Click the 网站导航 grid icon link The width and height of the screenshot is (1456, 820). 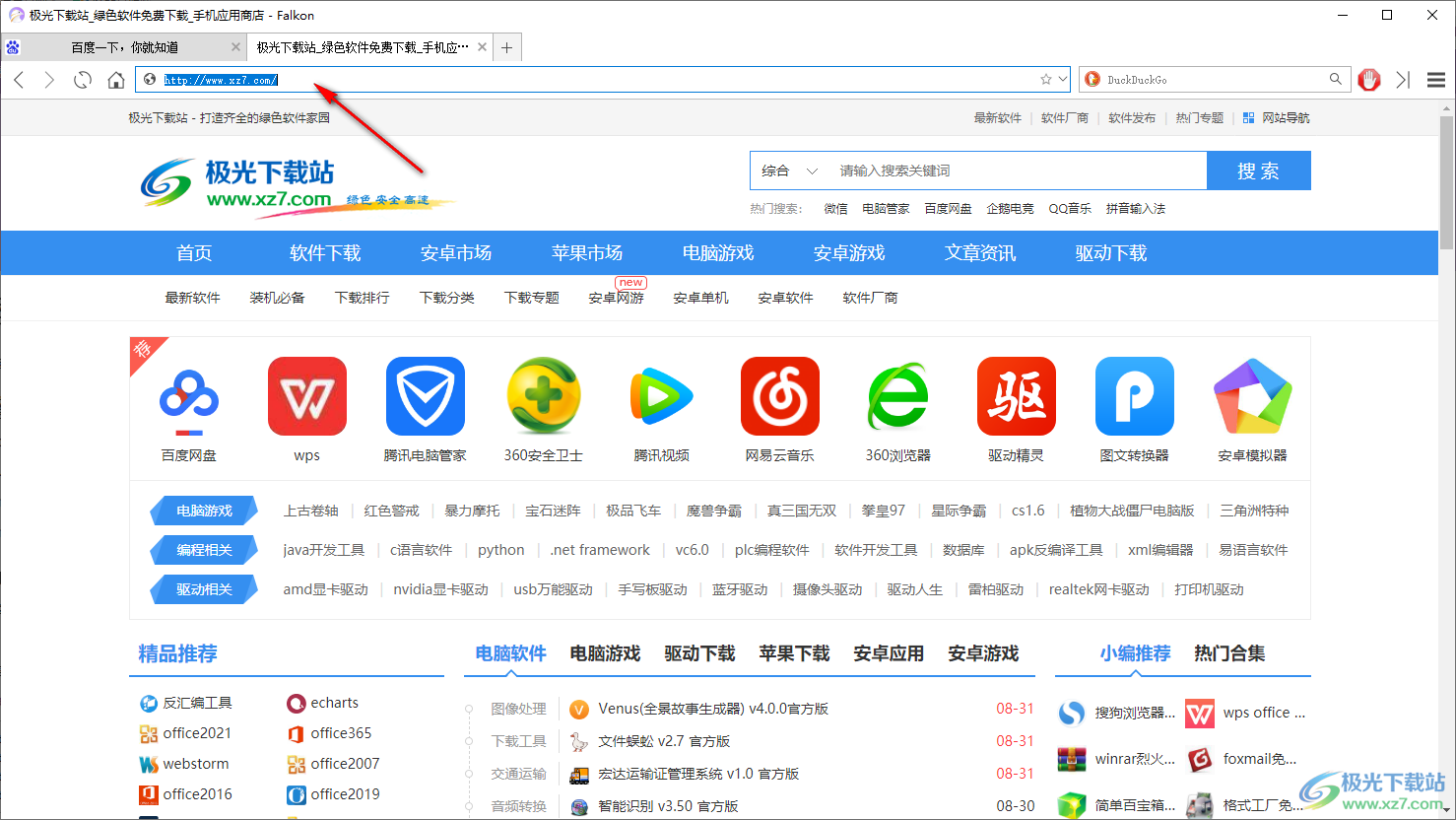[x=1277, y=118]
